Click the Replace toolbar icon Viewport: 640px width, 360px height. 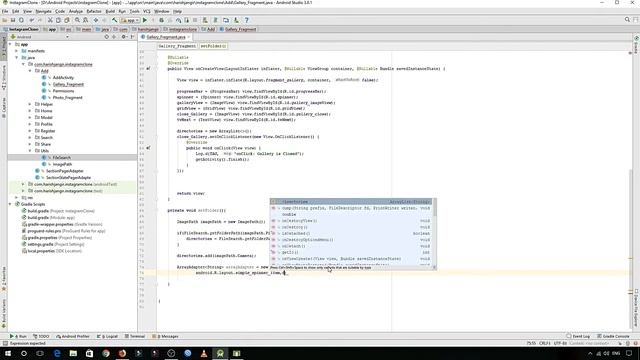coord(85,20)
